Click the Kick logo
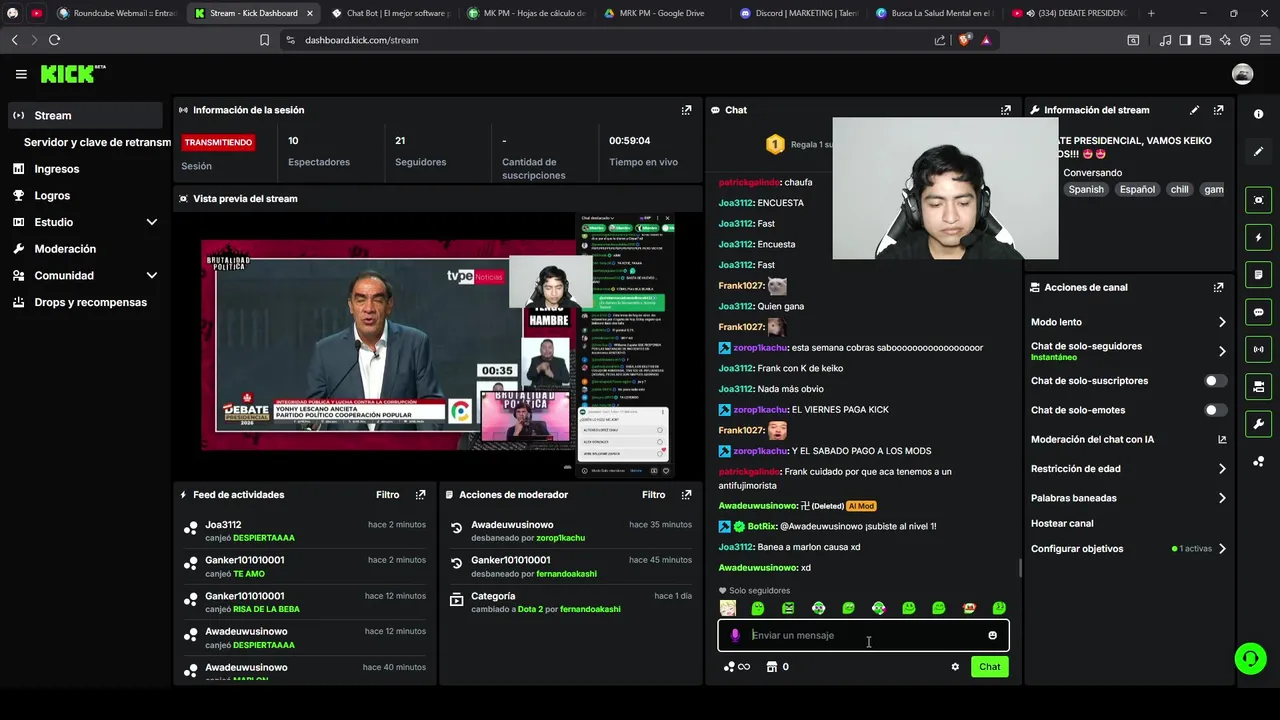The height and width of the screenshot is (720, 1280). coord(72,74)
